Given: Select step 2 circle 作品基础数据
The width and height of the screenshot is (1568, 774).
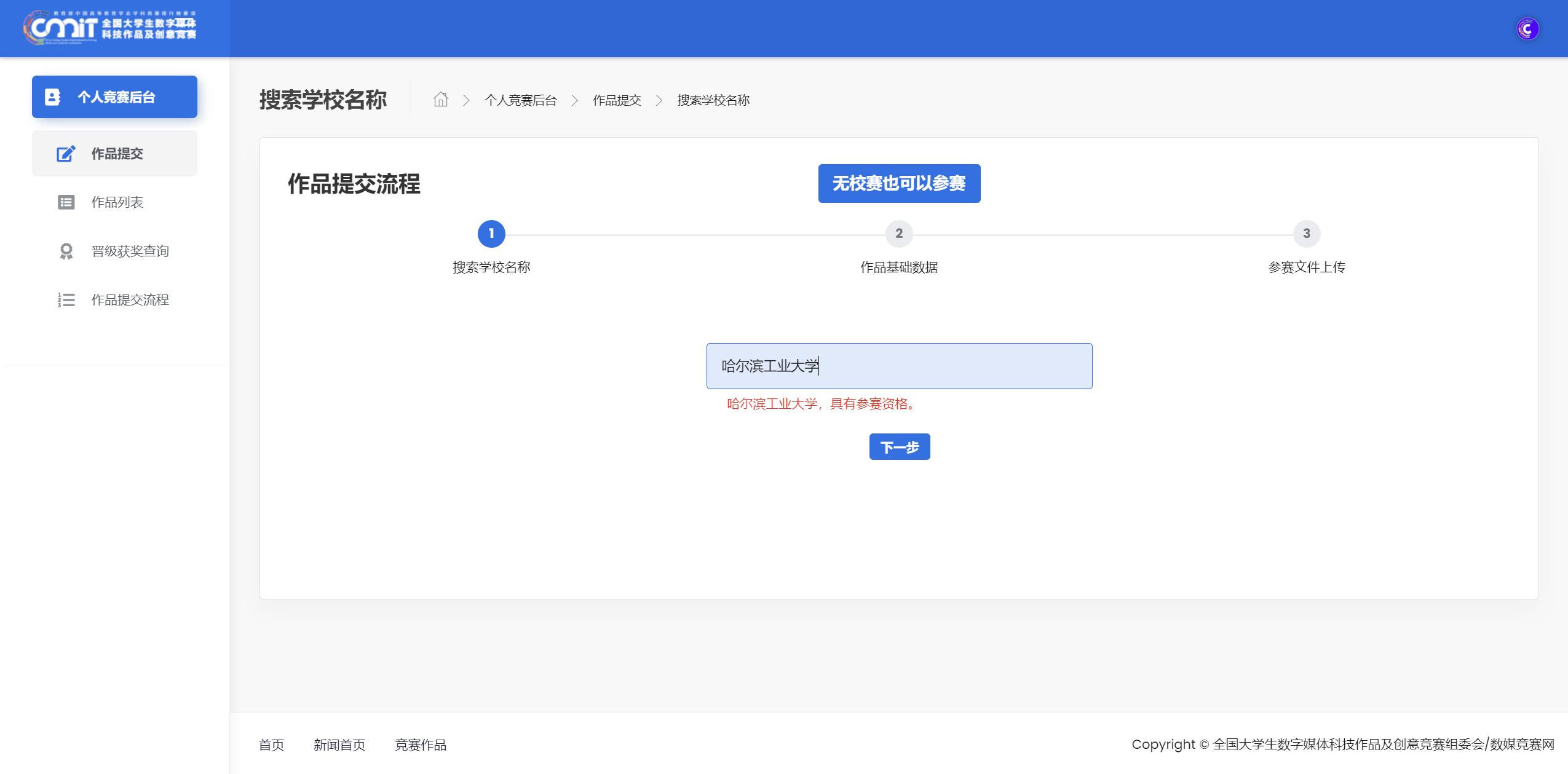Looking at the screenshot, I should point(899,234).
